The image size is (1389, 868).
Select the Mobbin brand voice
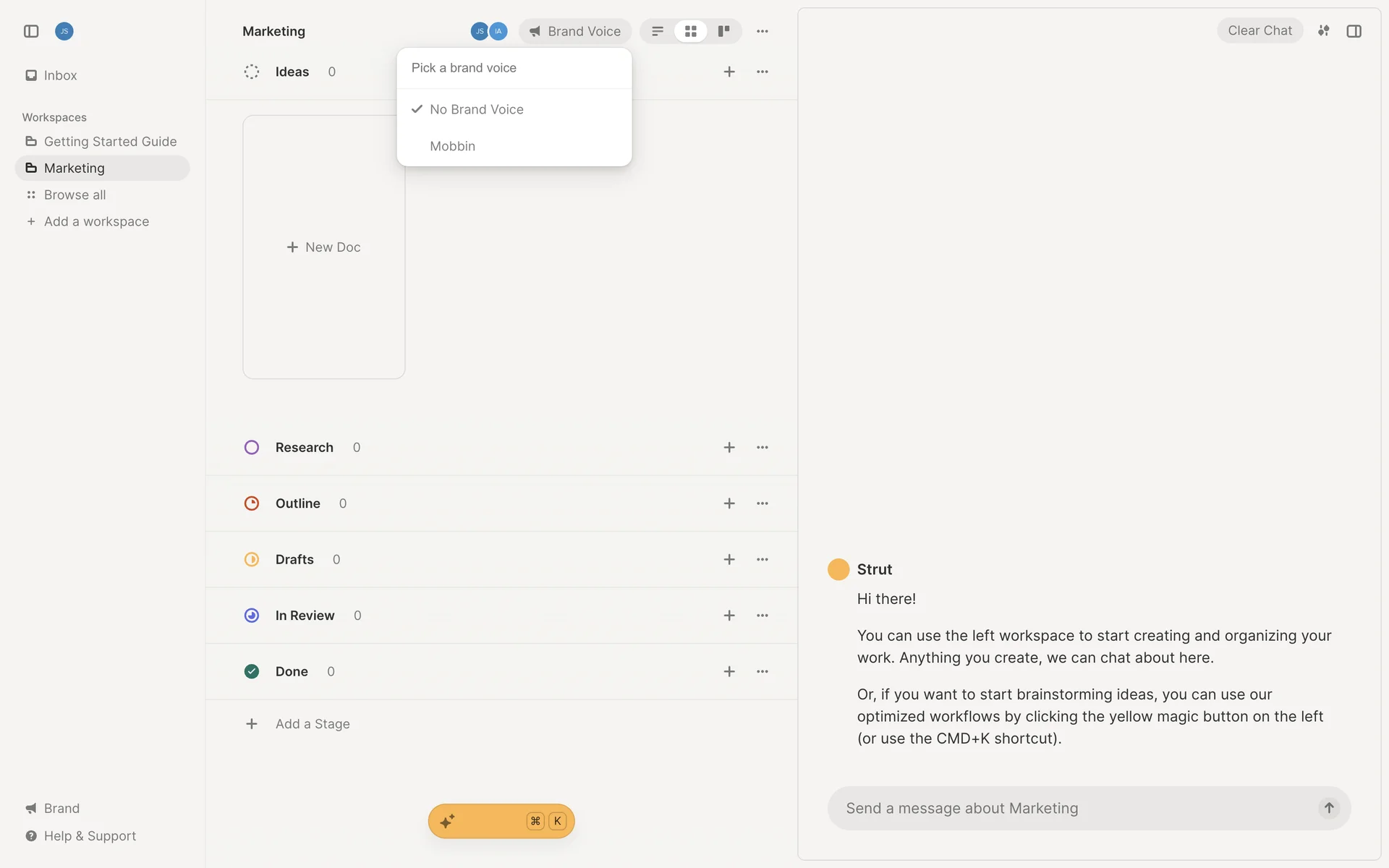453,146
